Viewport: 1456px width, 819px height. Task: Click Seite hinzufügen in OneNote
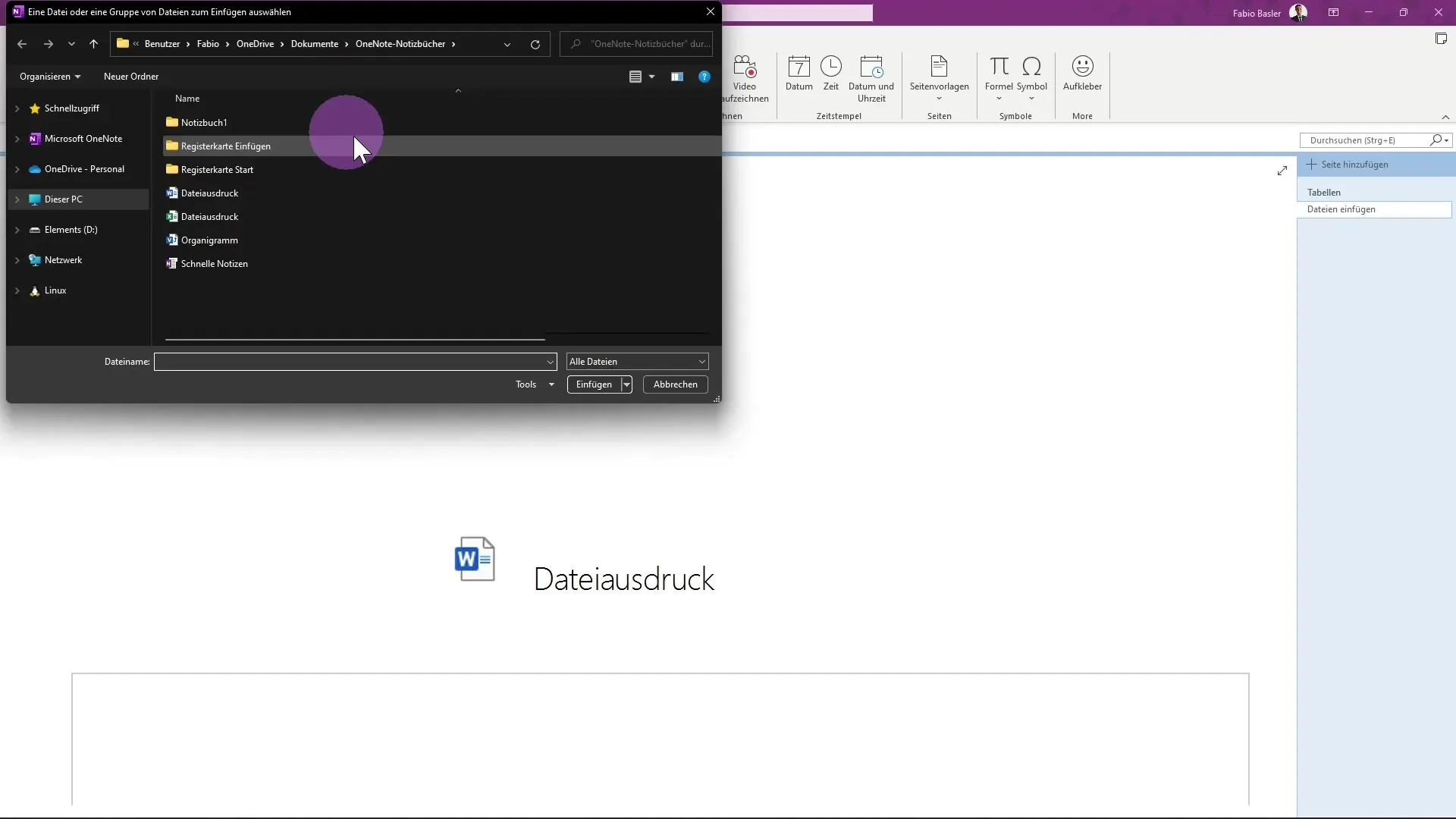[1348, 165]
